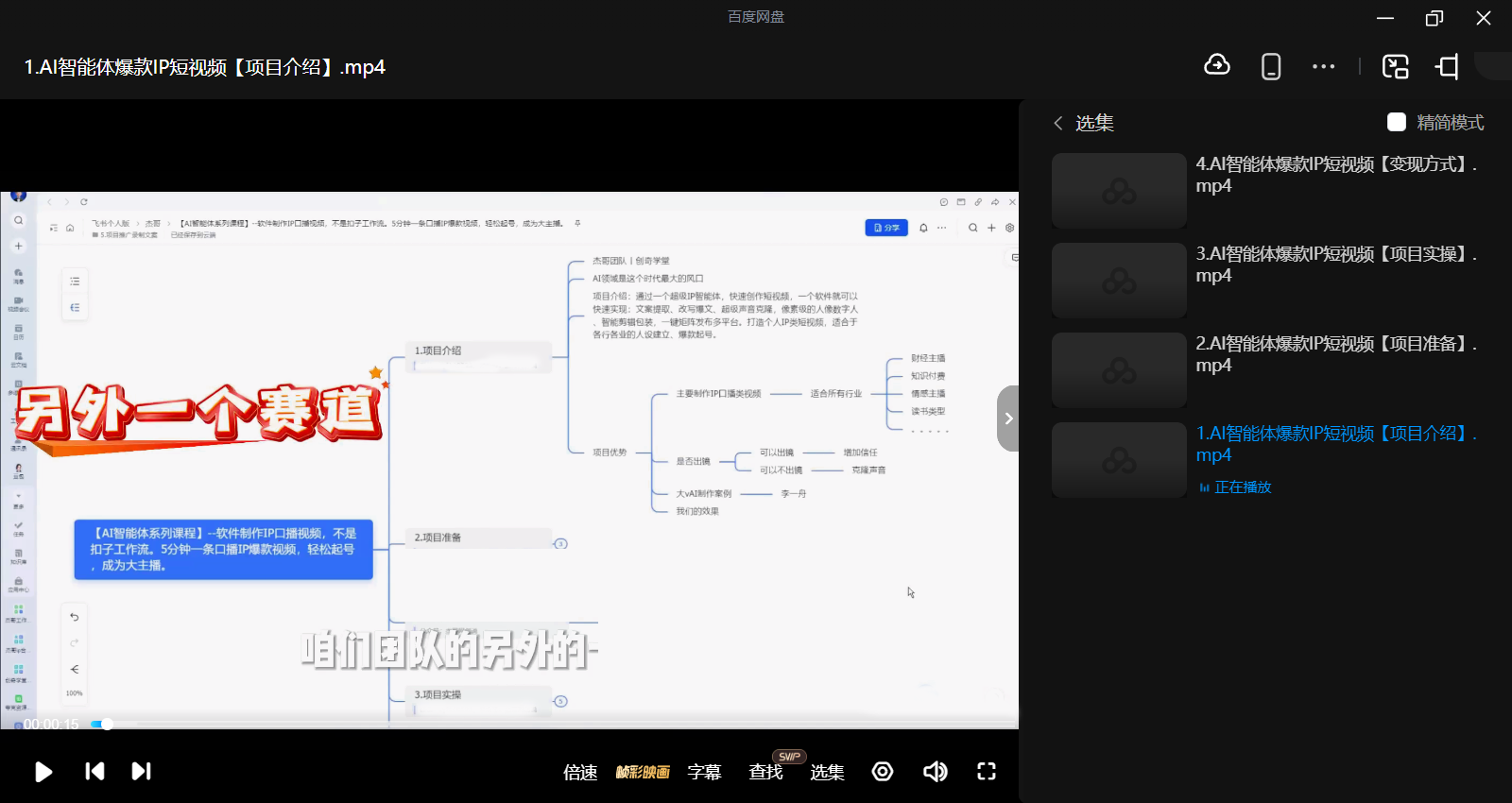
Task: Skip to the next video
Action: [141, 772]
